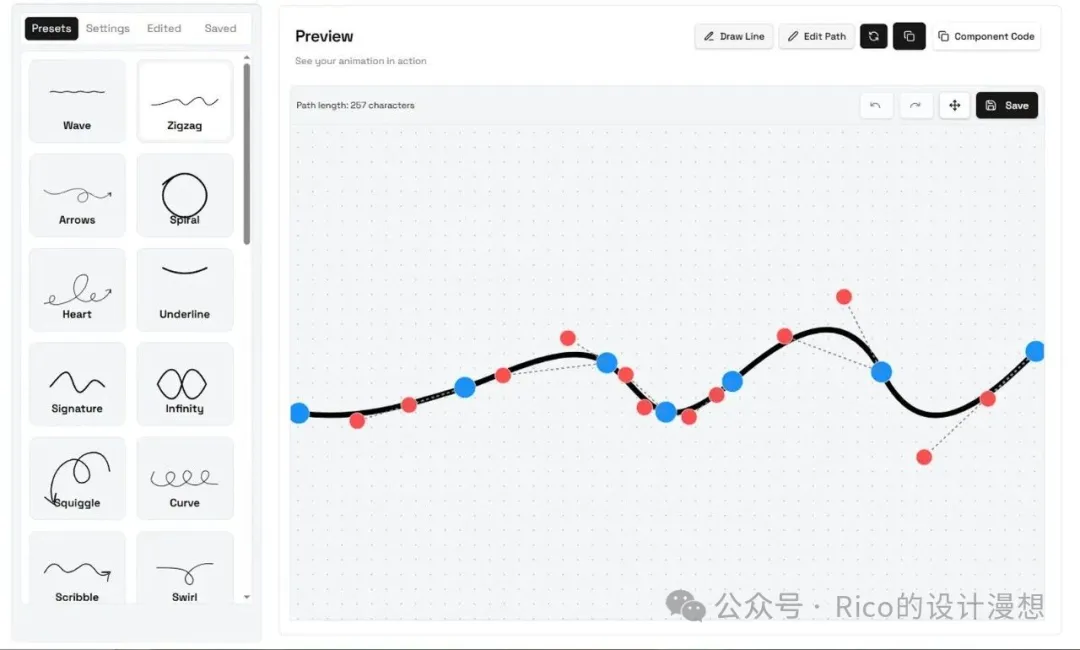Apply the Wave preset

click(77, 101)
